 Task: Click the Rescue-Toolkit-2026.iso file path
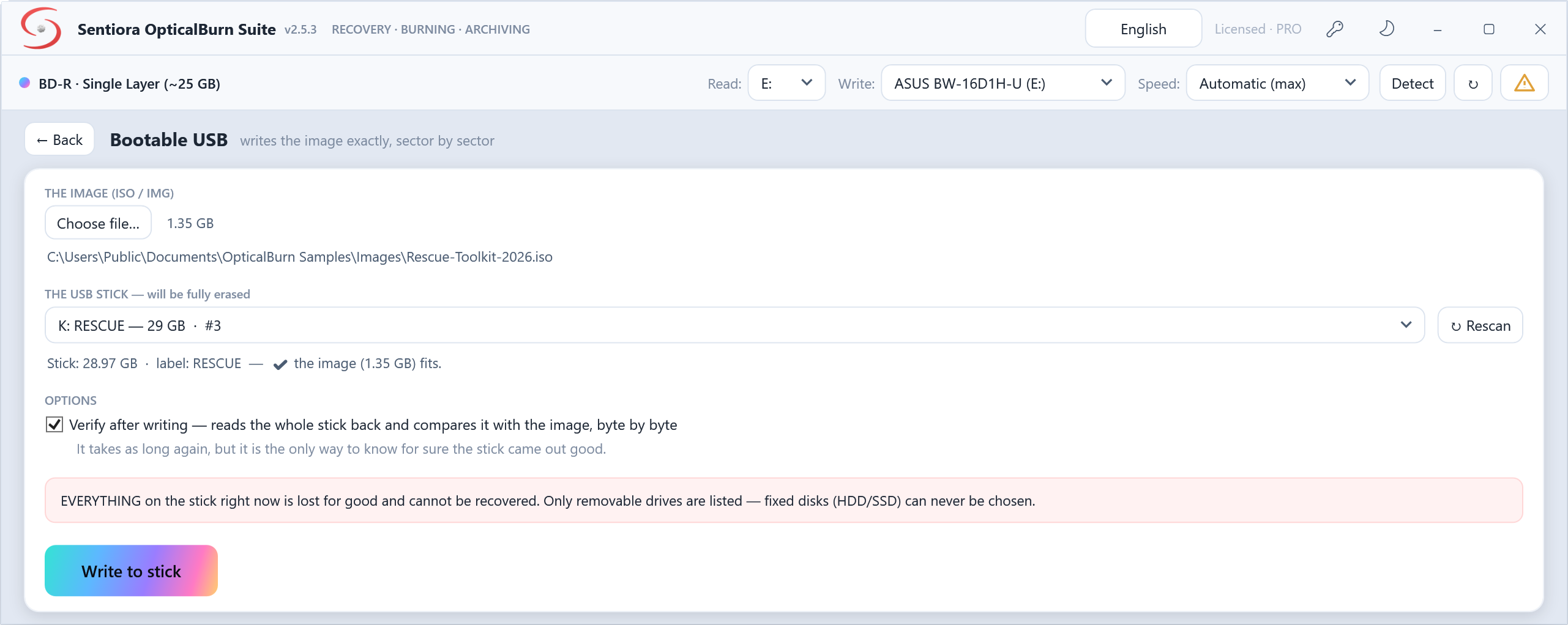(300, 257)
